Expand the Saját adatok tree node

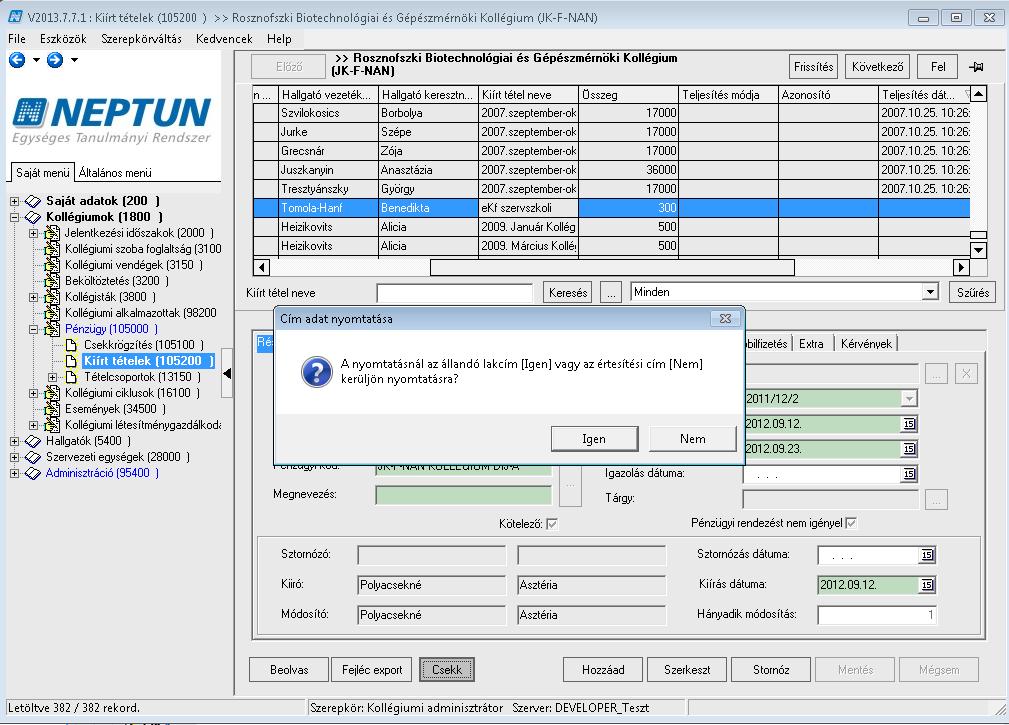click(x=14, y=201)
